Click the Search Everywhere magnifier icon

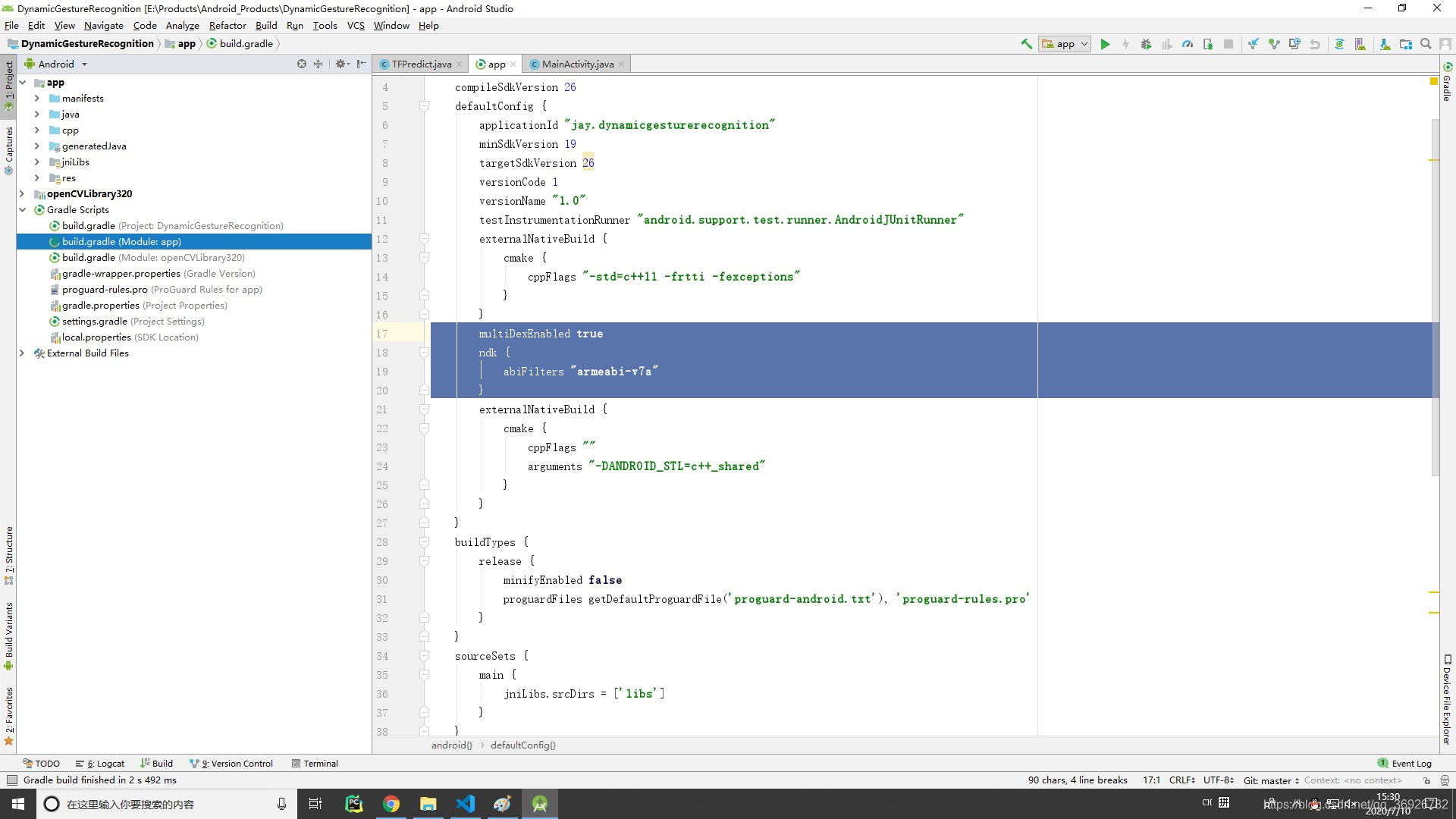pos(1426,44)
